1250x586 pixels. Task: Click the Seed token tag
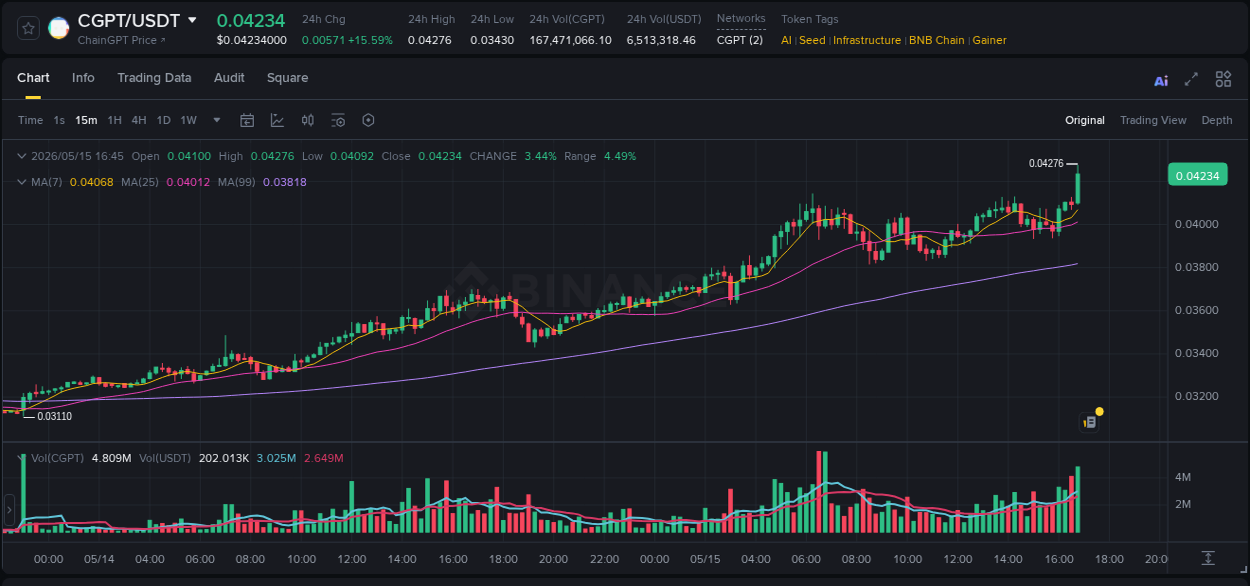point(812,40)
